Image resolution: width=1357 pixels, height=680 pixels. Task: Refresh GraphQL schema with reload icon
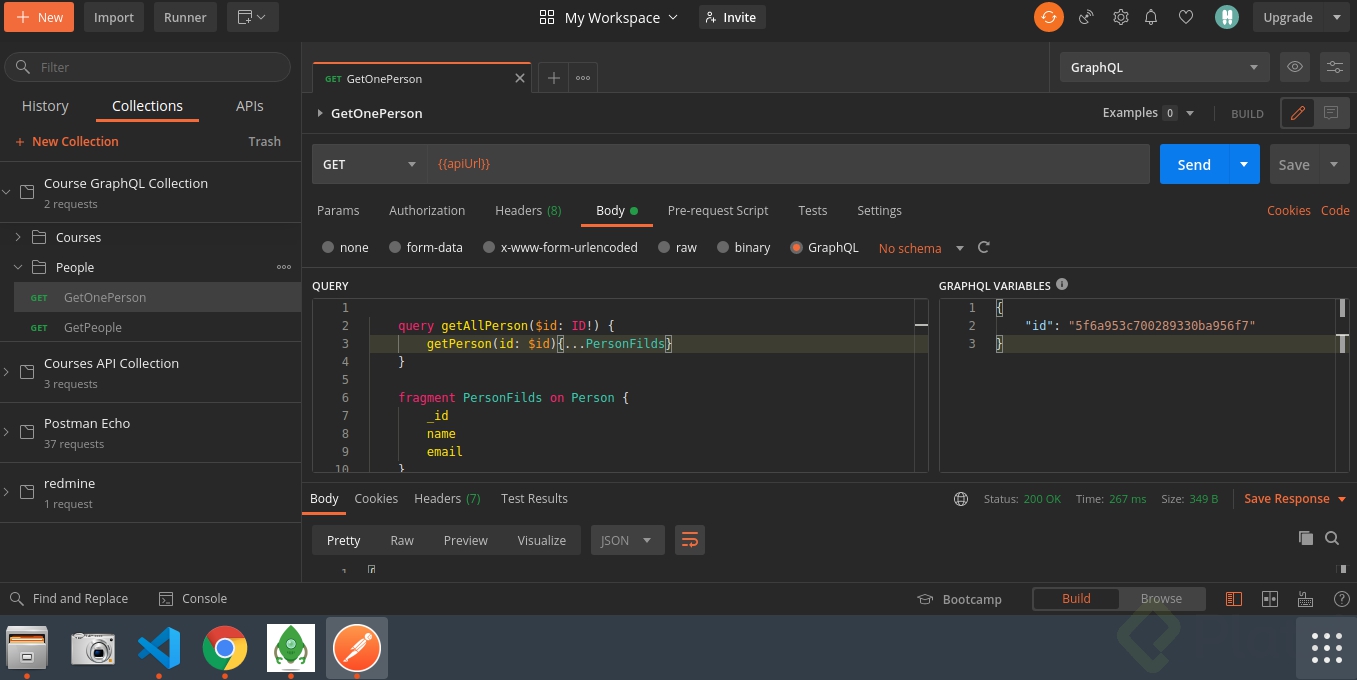click(x=983, y=247)
